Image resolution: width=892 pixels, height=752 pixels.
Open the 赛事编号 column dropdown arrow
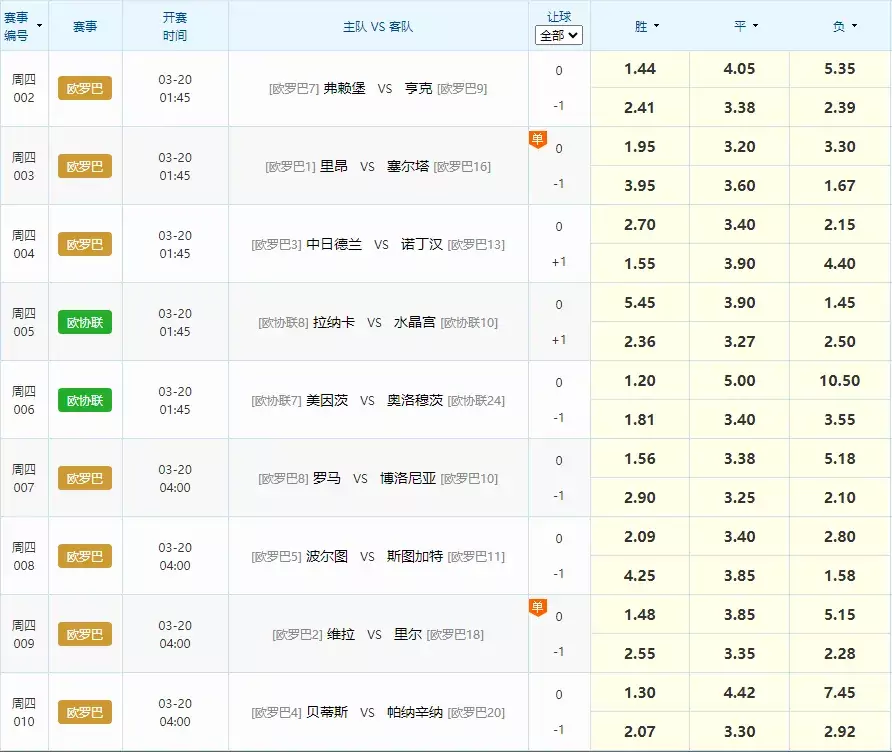(36, 18)
